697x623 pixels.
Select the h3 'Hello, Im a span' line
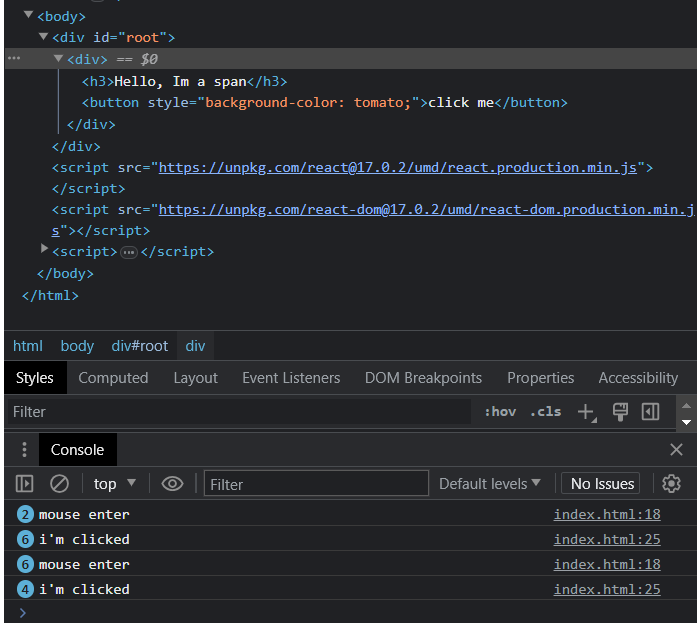coord(184,81)
